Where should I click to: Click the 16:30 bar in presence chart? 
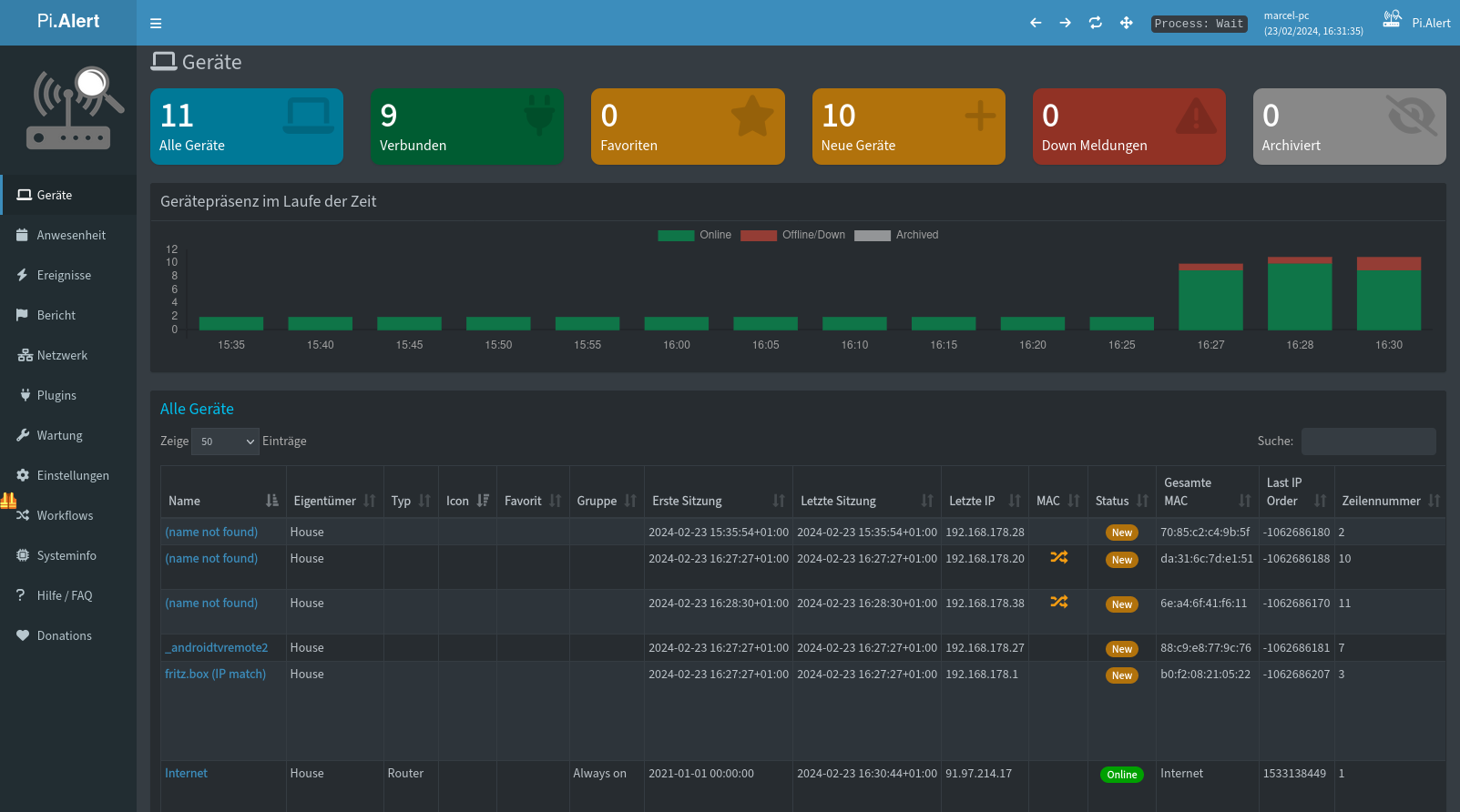1389,293
